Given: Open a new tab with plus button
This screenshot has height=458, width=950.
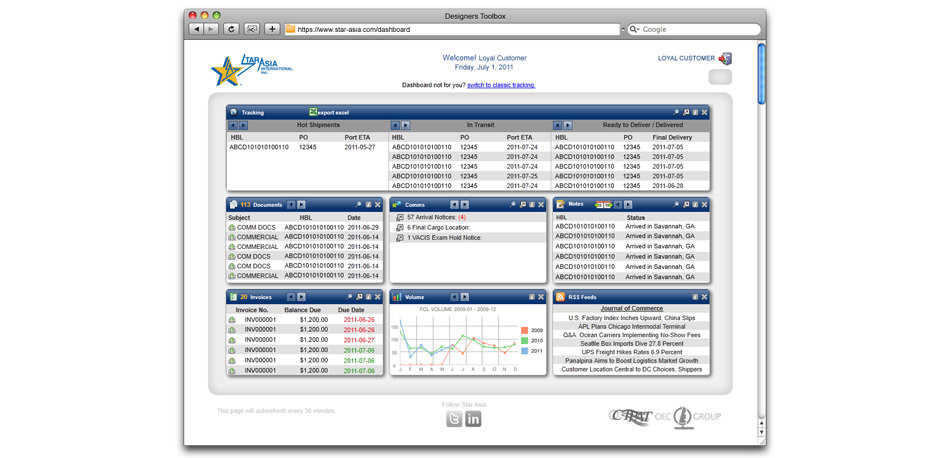Looking at the screenshot, I should 272,29.
